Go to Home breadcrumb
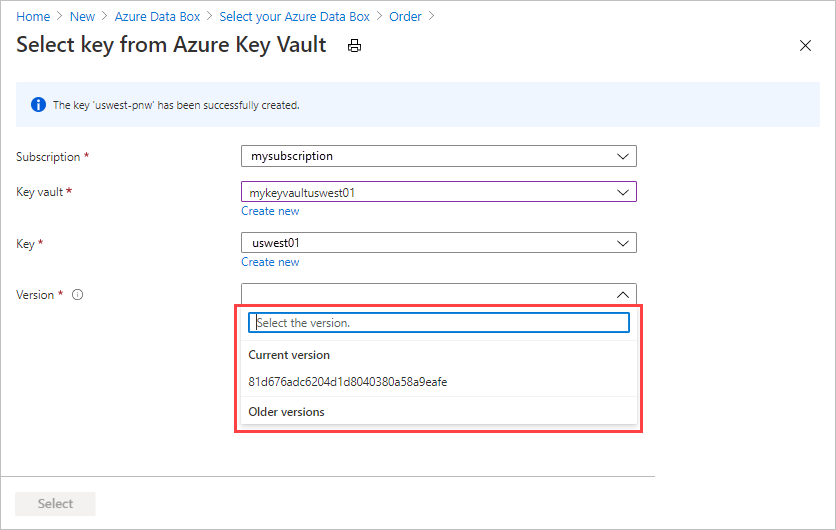 point(33,17)
